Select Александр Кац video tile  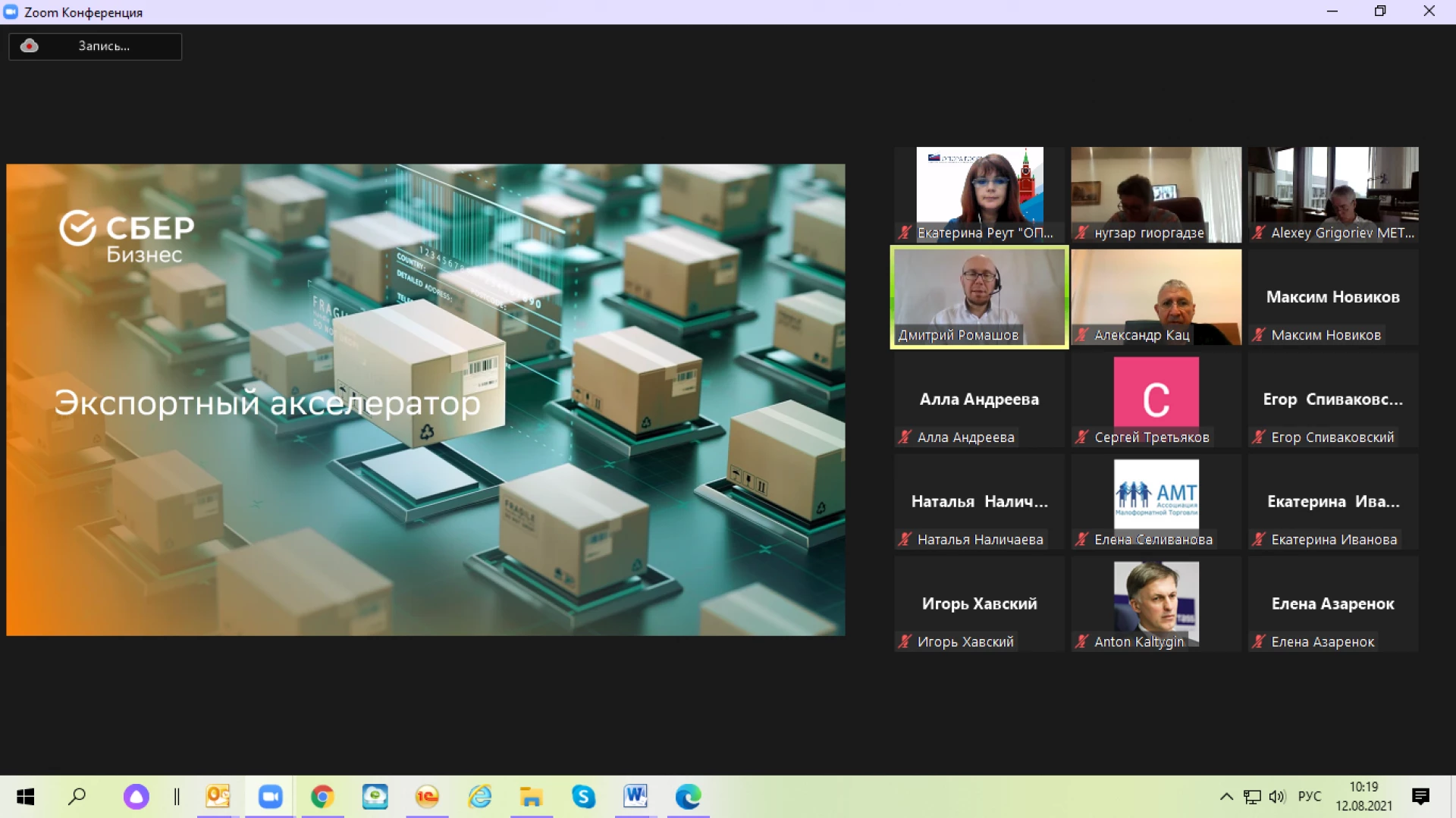coord(1156,297)
